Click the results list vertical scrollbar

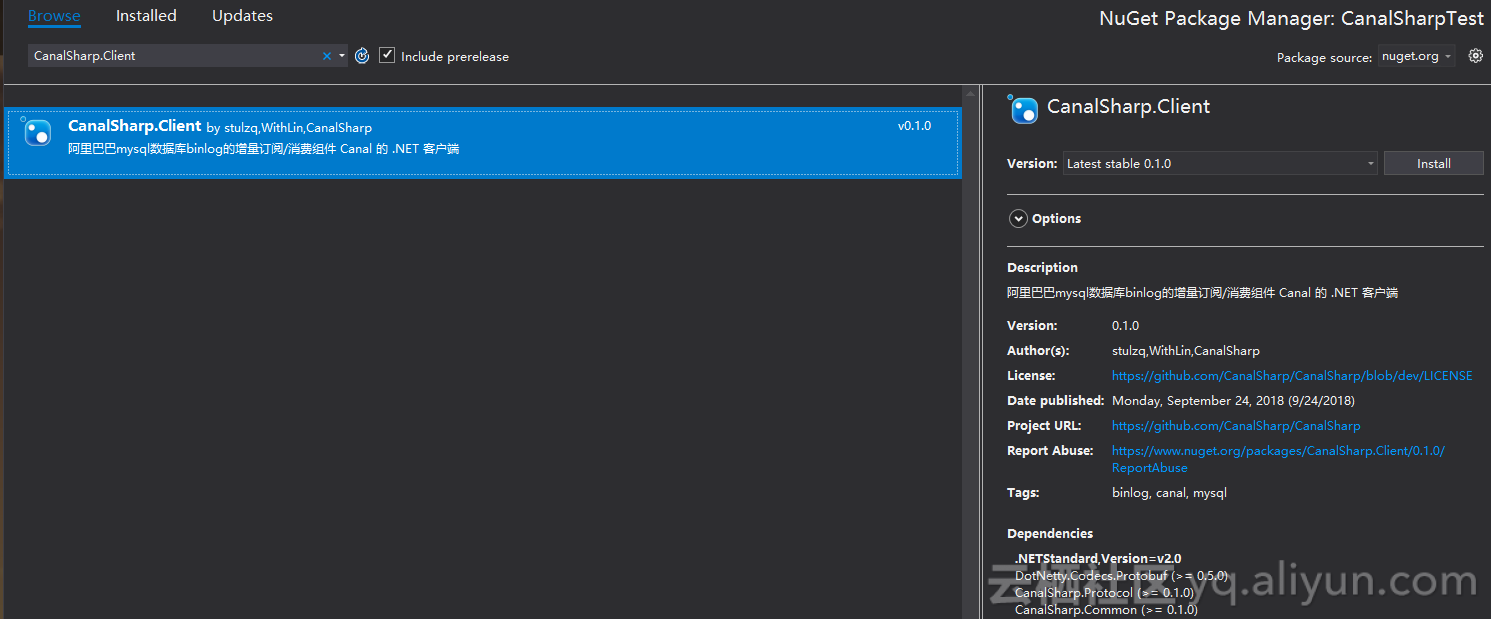coord(969,350)
